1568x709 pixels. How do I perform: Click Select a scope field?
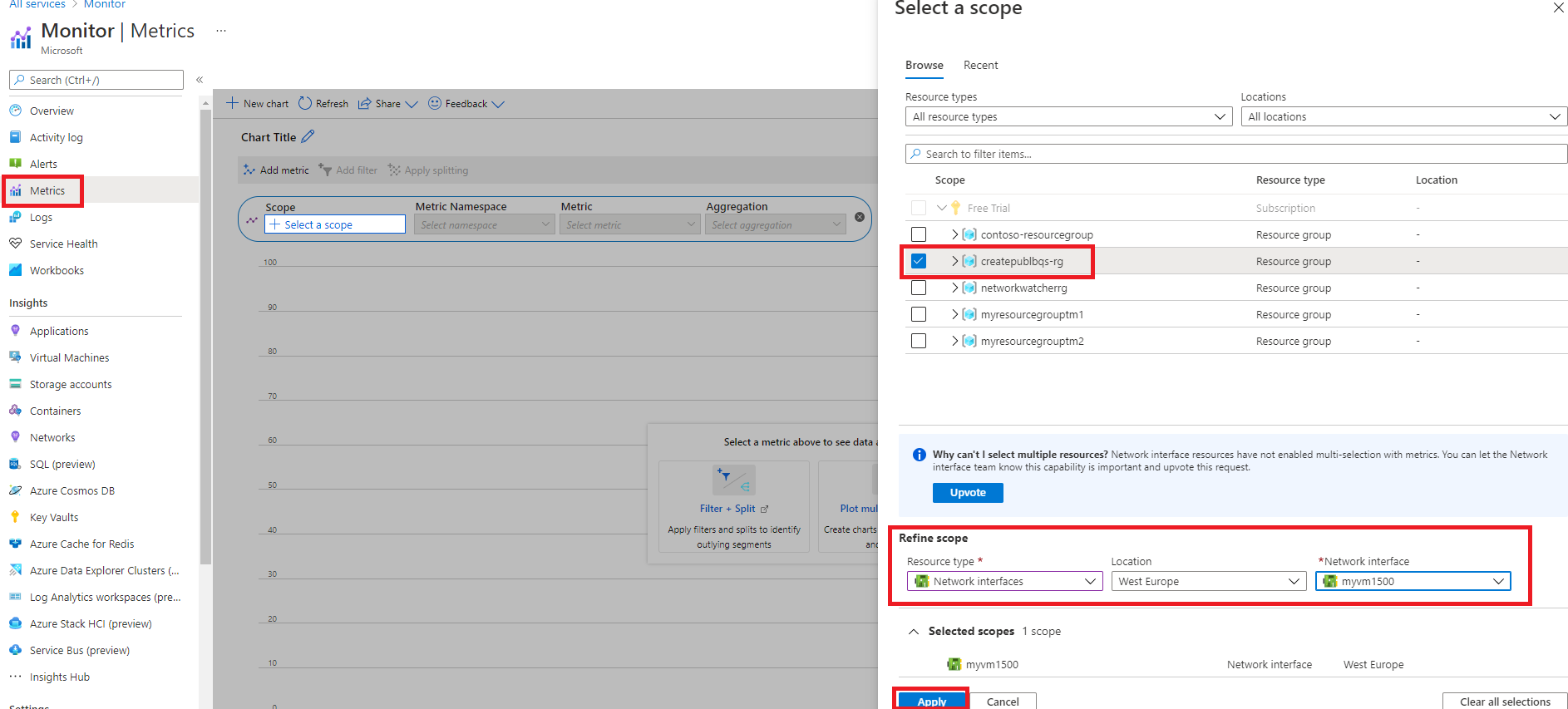[335, 224]
